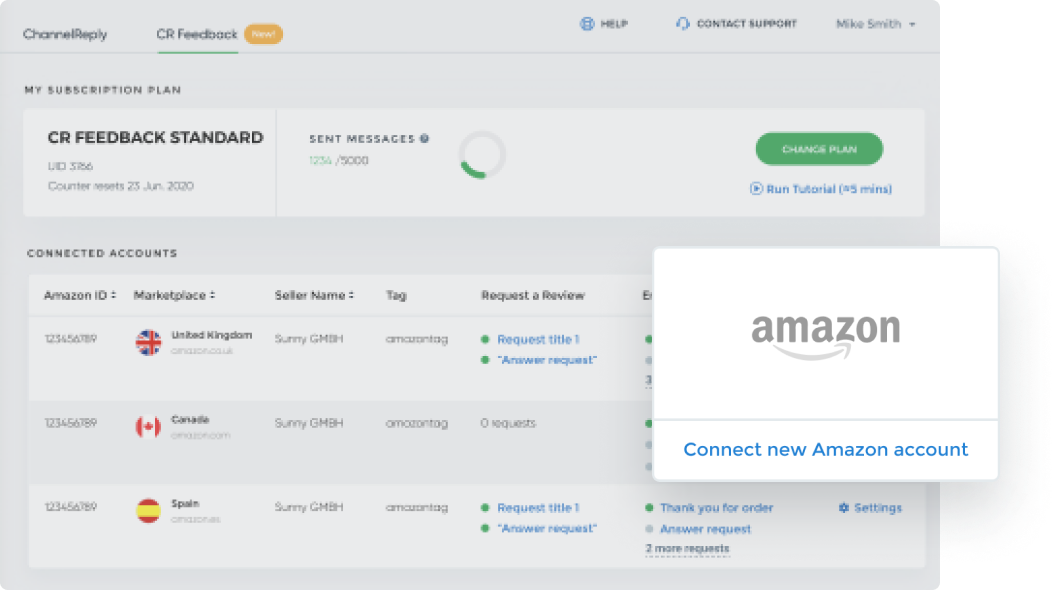Click Connect new Amazon account
1060x590 pixels.
[825, 449]
